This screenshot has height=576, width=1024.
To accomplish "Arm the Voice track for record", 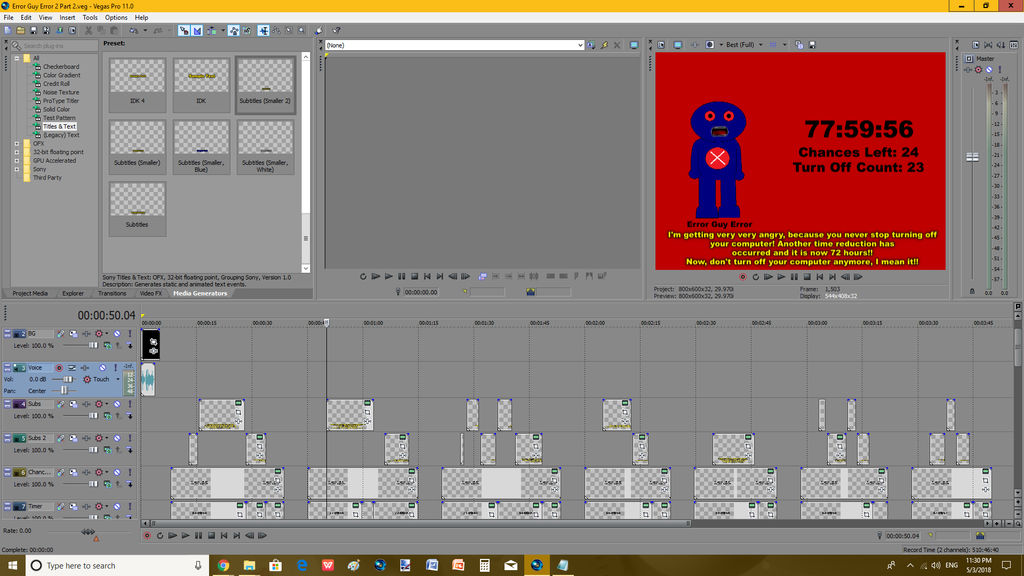I will pos(59,368).
